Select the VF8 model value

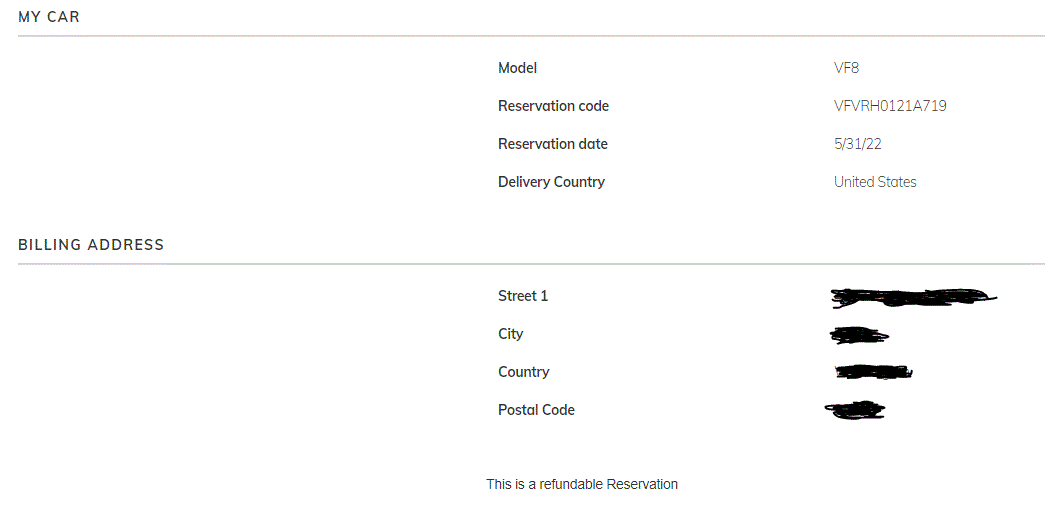tap(846, 68)
